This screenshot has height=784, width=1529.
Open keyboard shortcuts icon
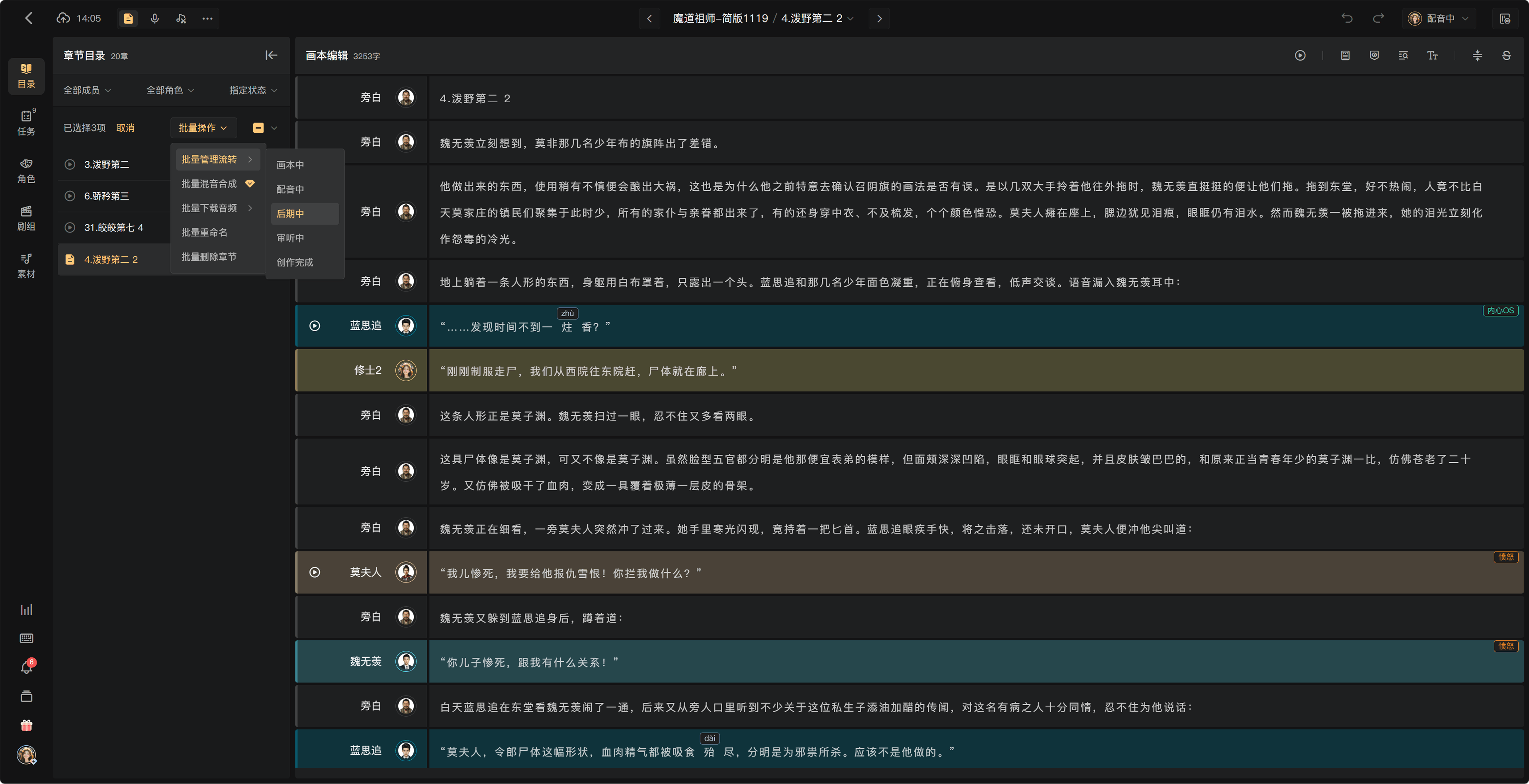pos(26,638)
